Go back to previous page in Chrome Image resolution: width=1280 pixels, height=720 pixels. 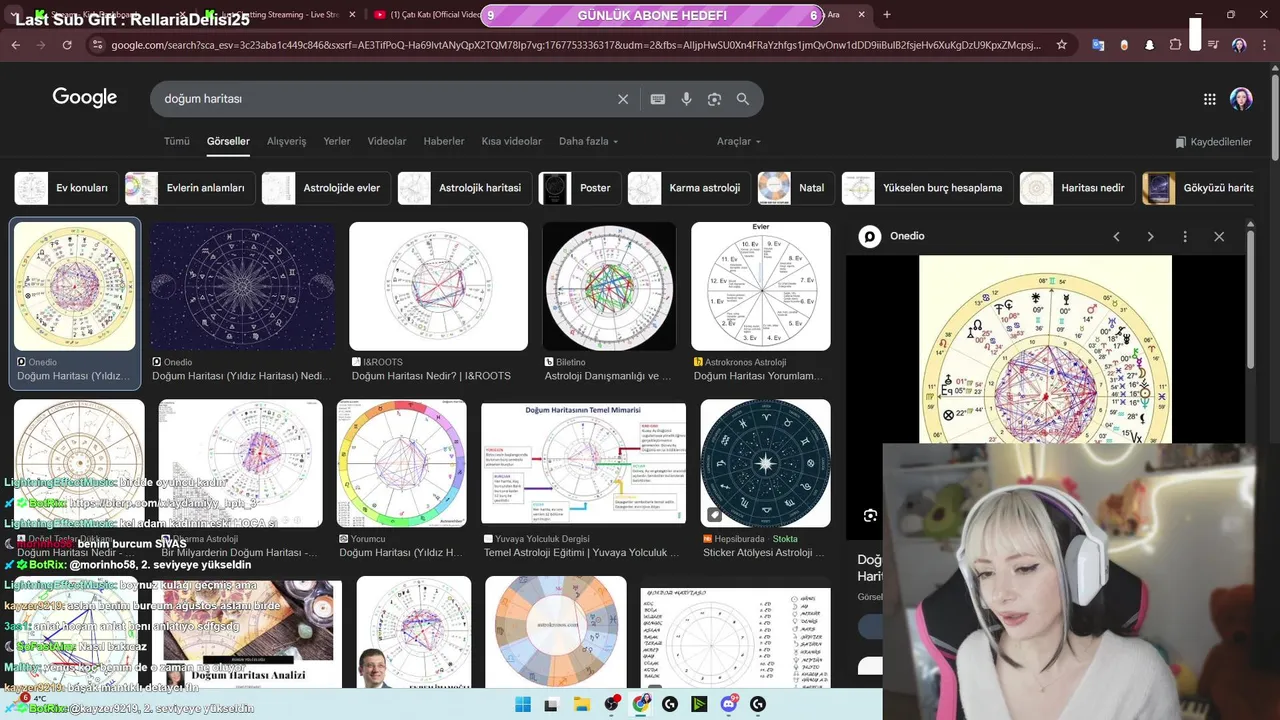pos(15,45)
